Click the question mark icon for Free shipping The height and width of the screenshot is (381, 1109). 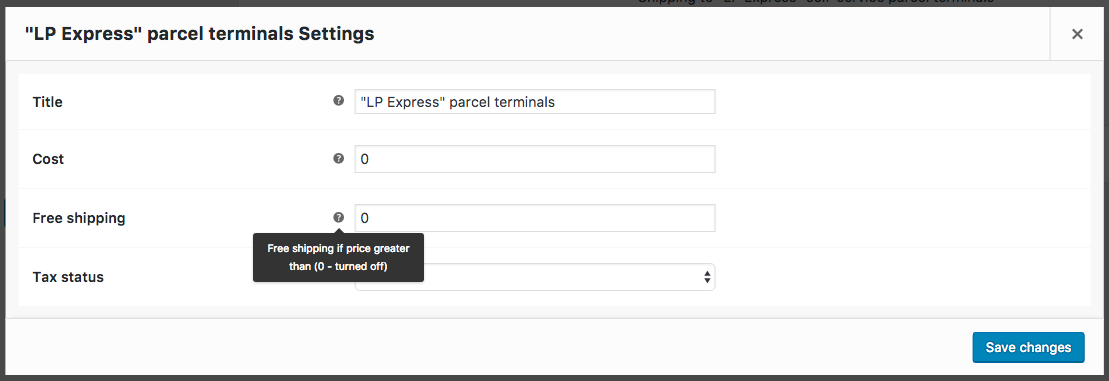(x=338, y=217)
